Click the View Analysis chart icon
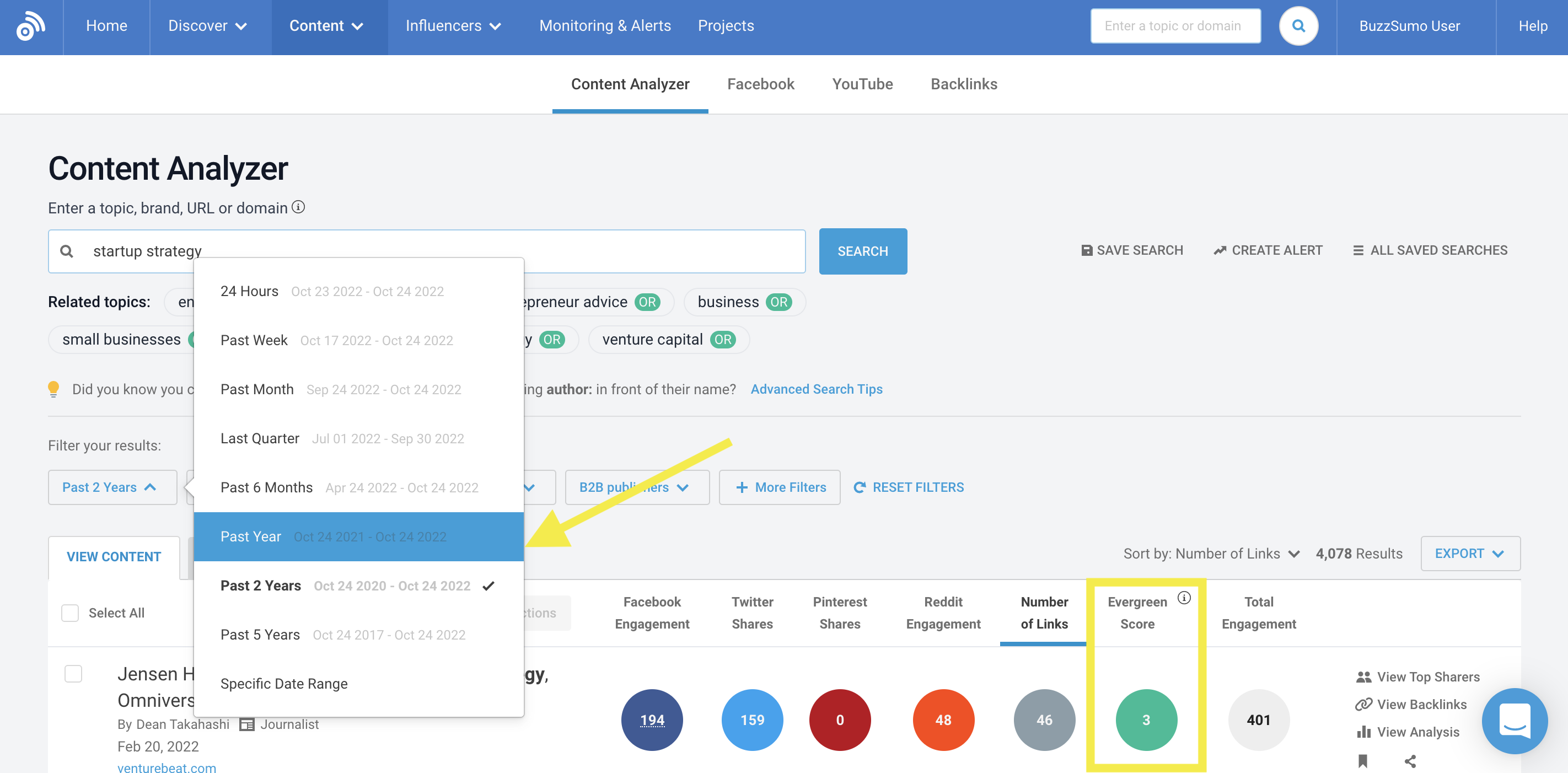 coord(1365,732)
